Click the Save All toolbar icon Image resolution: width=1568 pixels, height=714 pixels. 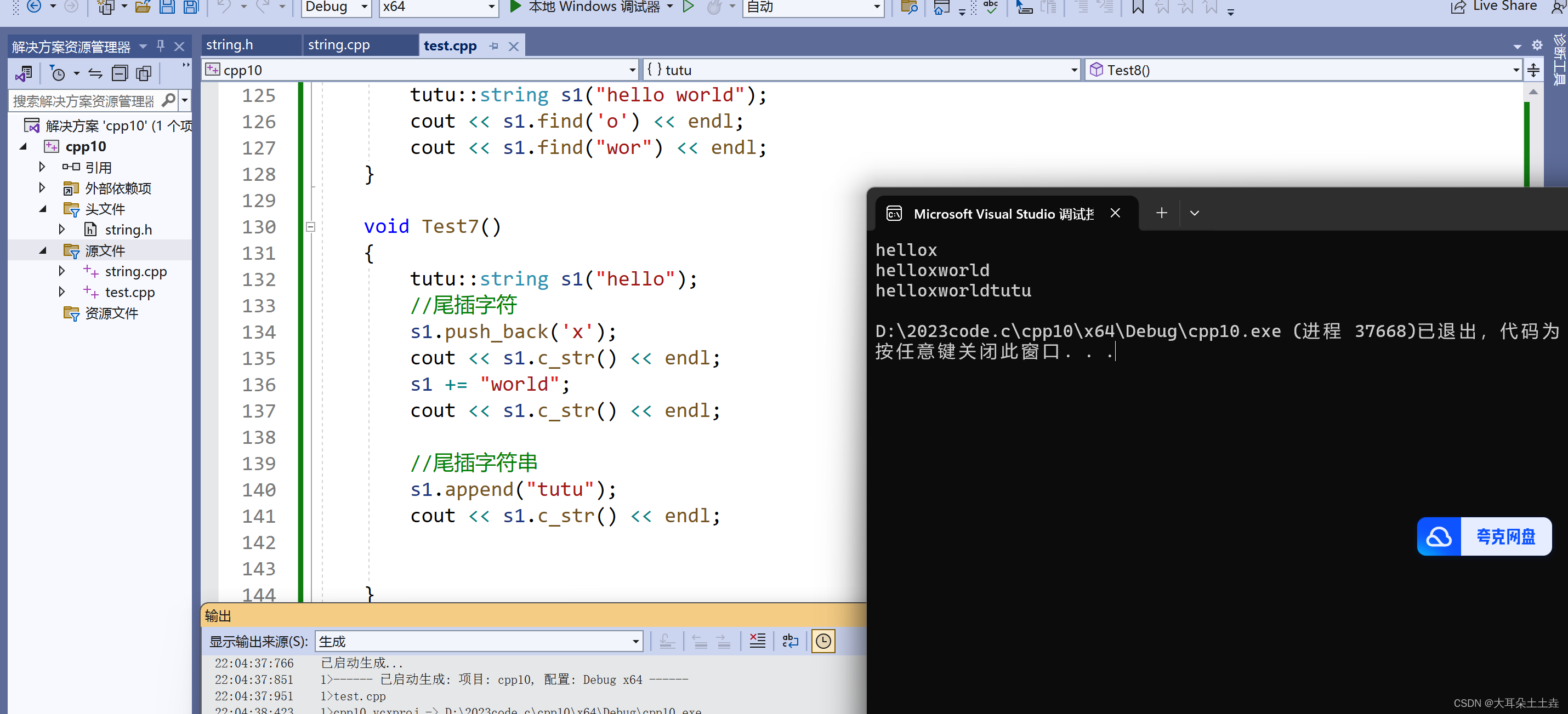192,7
